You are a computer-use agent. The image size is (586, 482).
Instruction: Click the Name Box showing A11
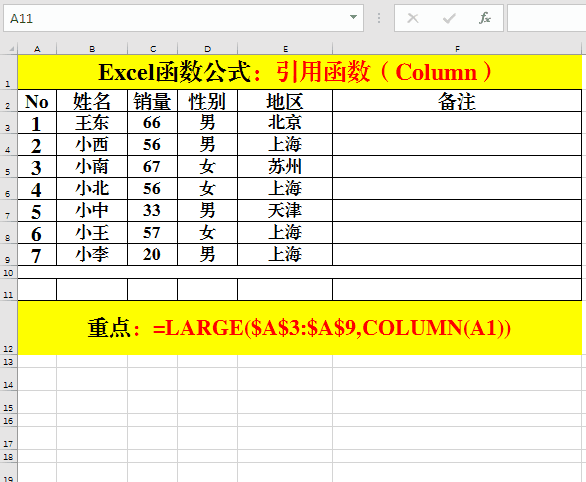(183, 18)
